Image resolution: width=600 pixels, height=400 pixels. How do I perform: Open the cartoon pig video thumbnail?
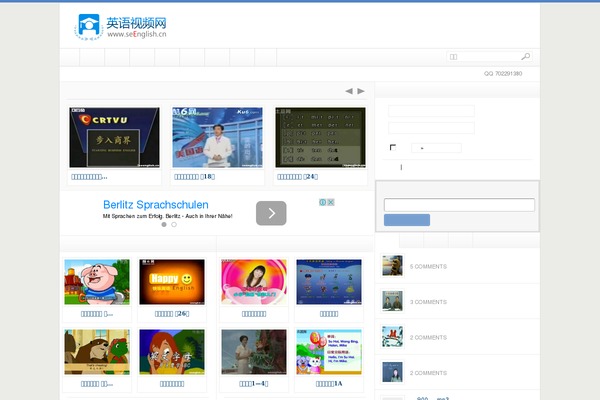pos(97,282)
